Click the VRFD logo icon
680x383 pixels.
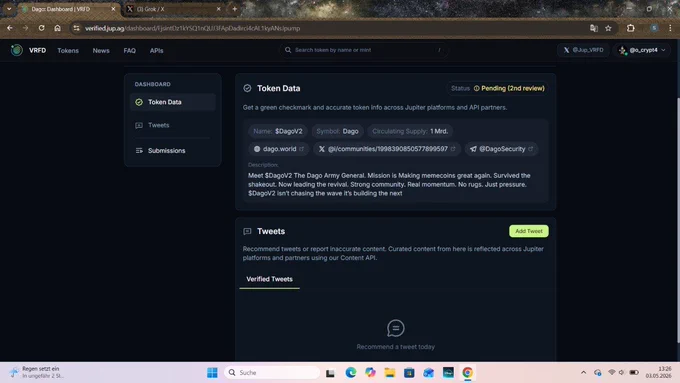click(x=16, y=50)
